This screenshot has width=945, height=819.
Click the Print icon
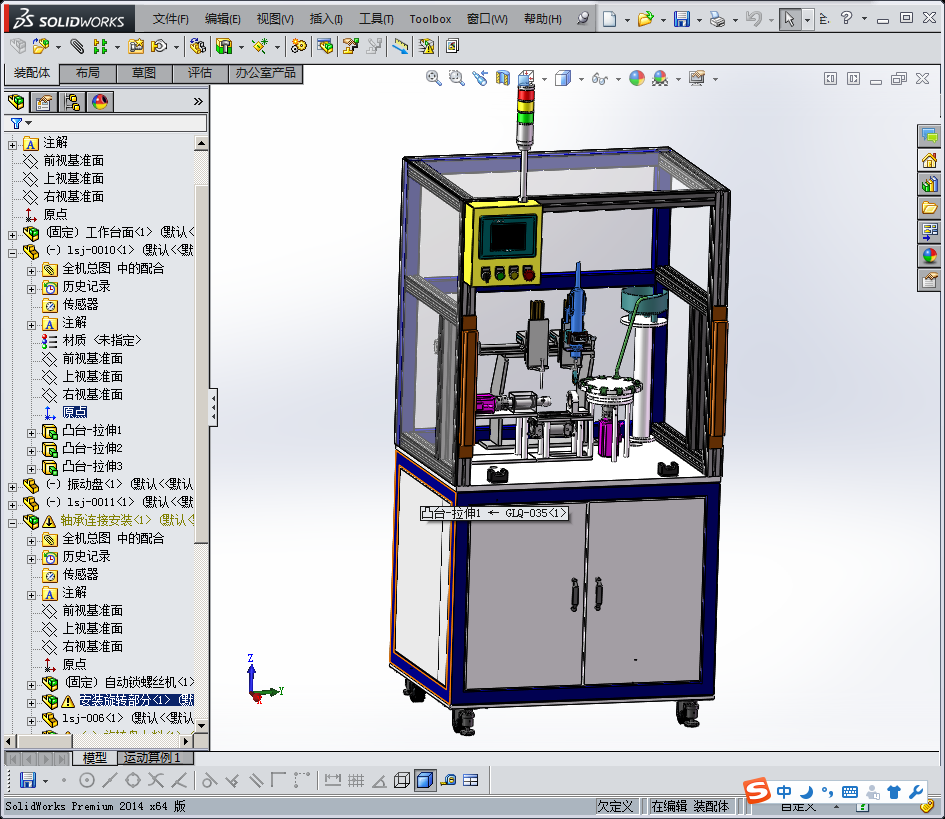click(717, 19)
